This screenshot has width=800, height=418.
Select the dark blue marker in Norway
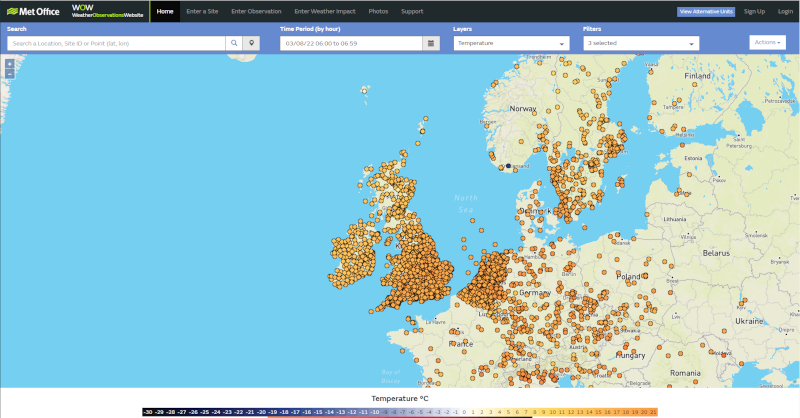508,166
